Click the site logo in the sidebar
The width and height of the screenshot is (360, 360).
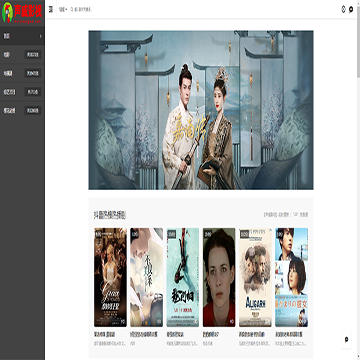[22, 13]
